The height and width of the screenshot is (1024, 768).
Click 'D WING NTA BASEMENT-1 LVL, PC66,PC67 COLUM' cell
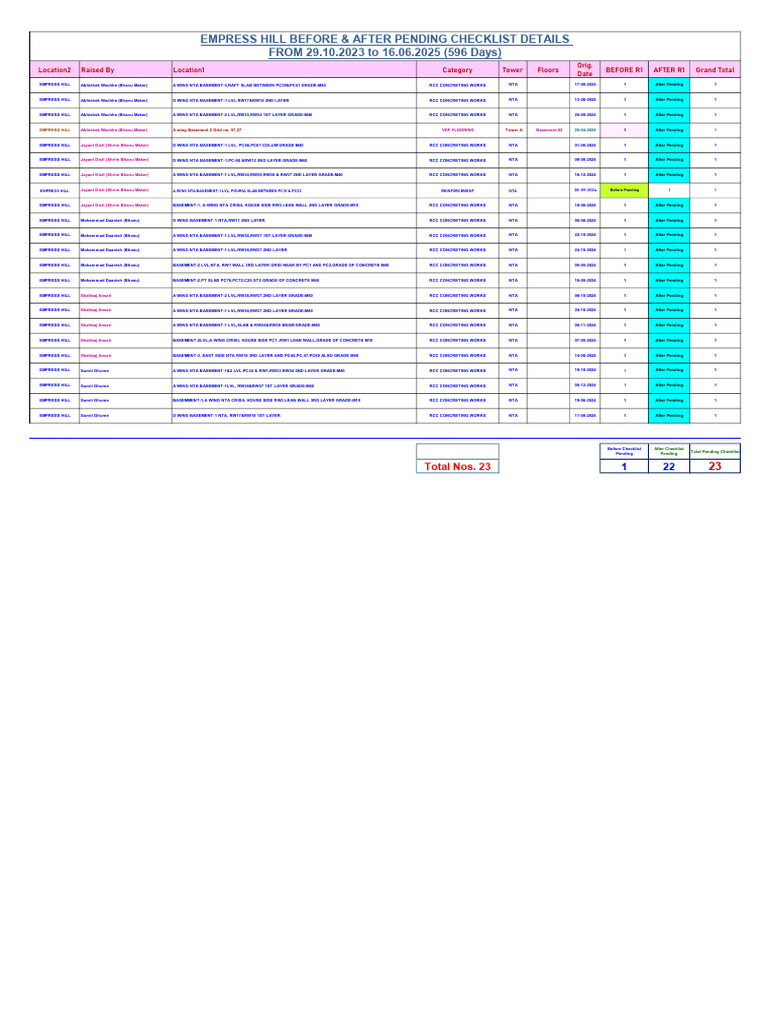(294, 145)
